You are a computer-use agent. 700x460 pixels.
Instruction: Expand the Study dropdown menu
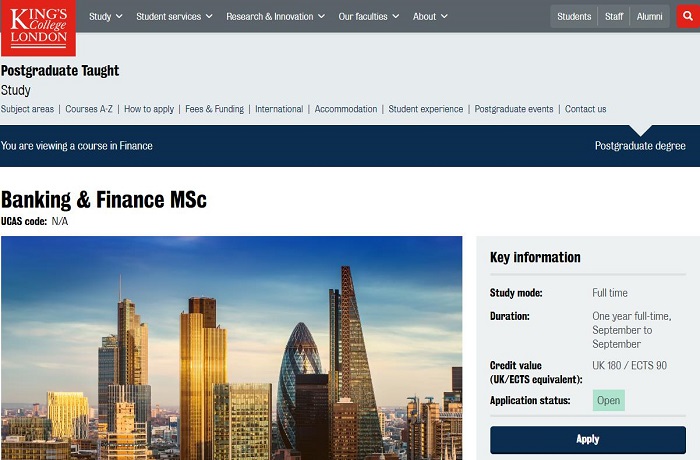105,16
